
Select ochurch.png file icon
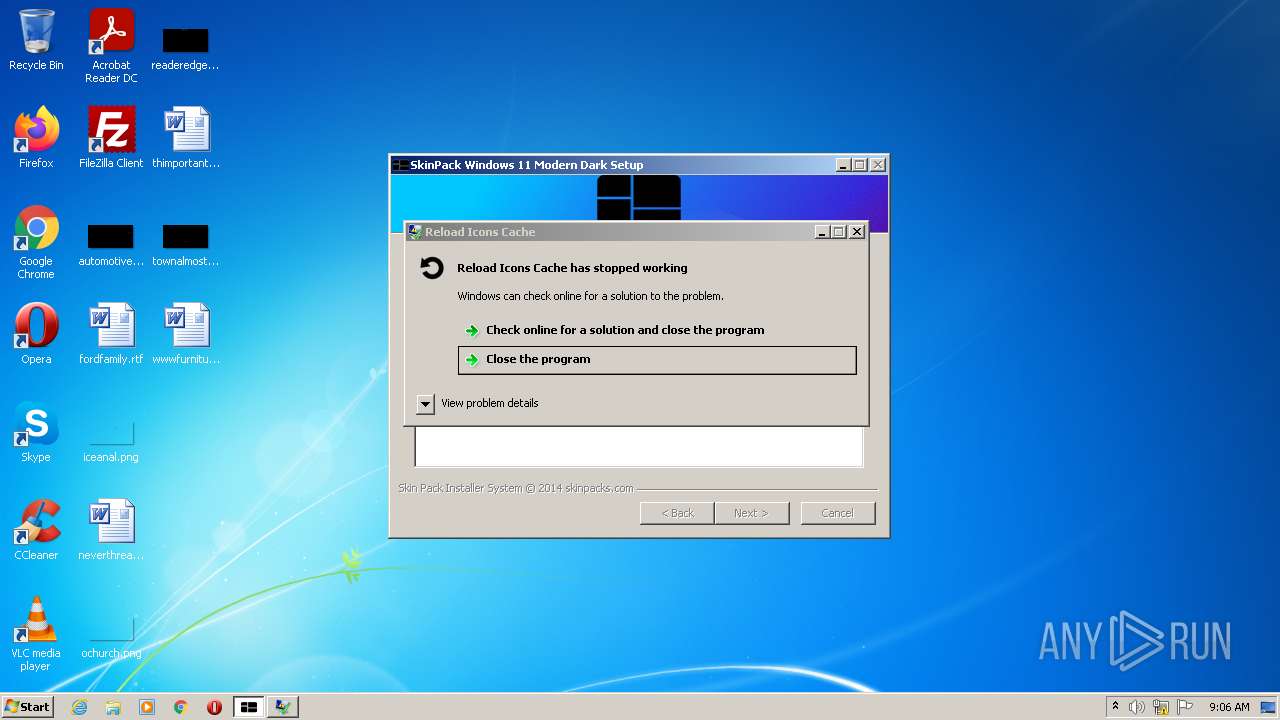tap(111, 637)
